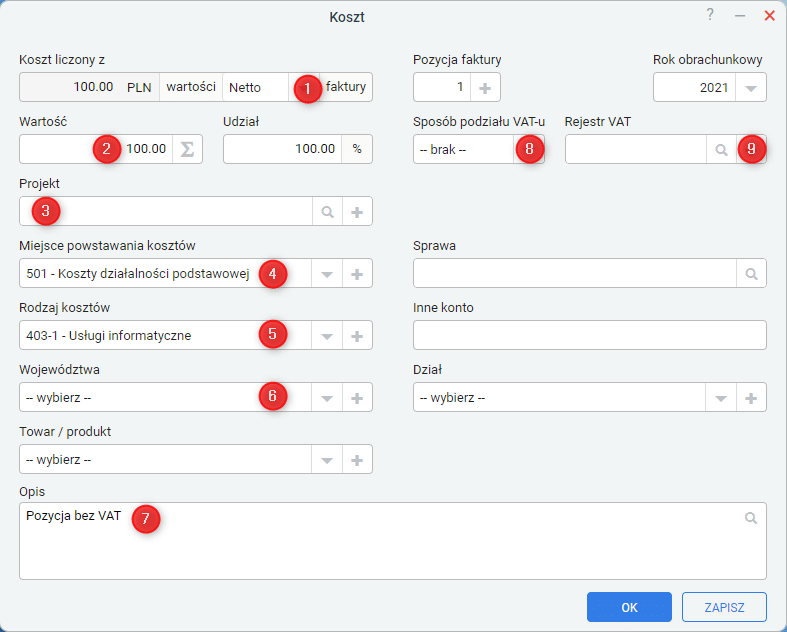Add new Miejsce powstawania kosztów entry
The image size is (787, 632).
(357, 274)
